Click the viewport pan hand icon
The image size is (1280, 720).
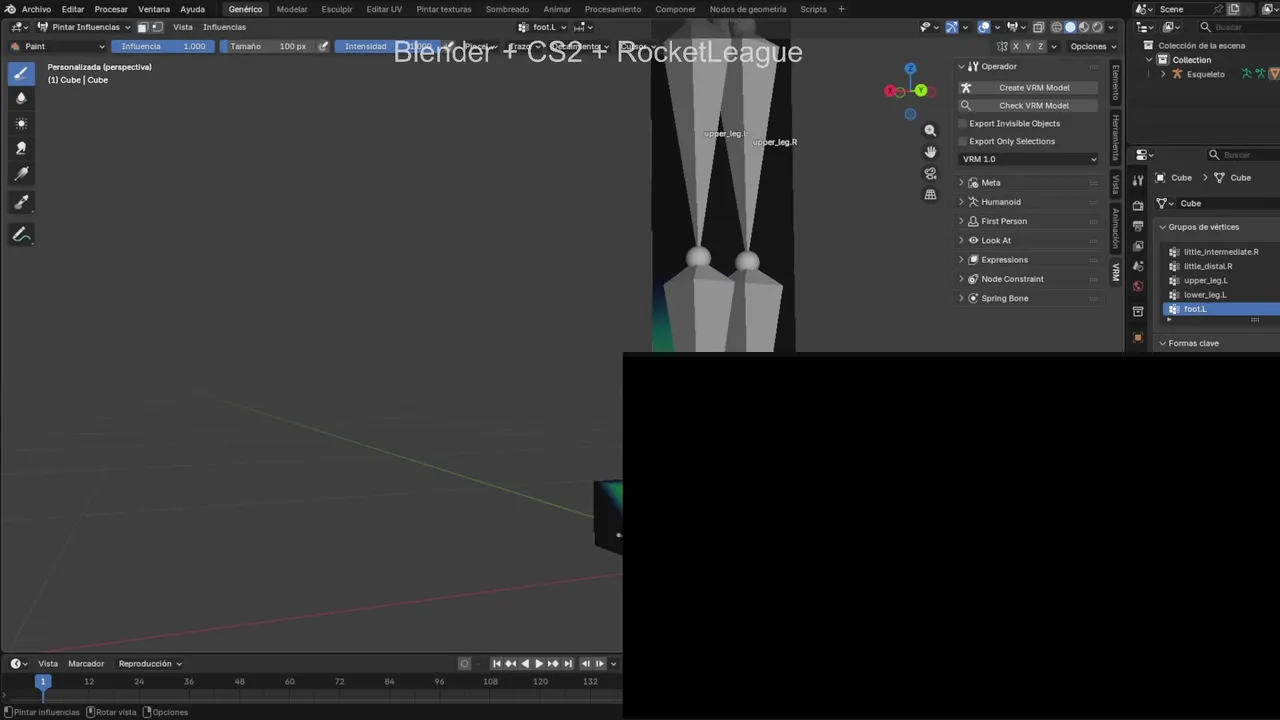930,151
